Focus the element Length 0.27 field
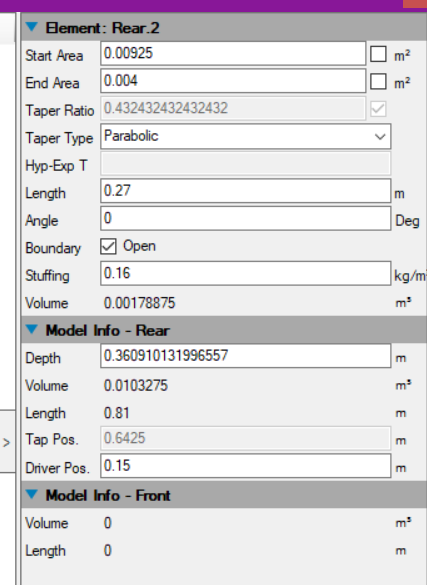 point(245,191)
